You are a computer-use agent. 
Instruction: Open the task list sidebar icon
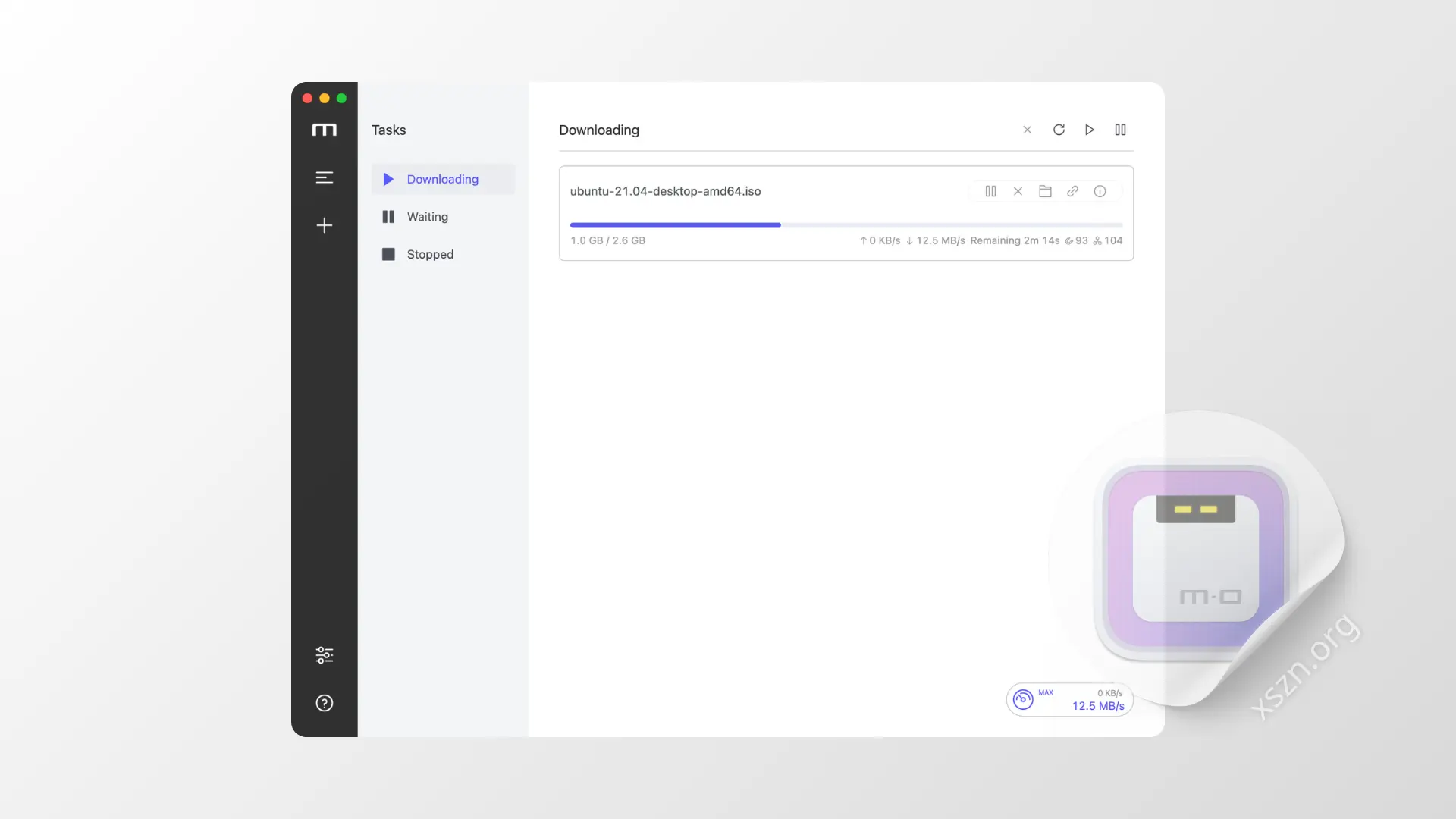324,177
